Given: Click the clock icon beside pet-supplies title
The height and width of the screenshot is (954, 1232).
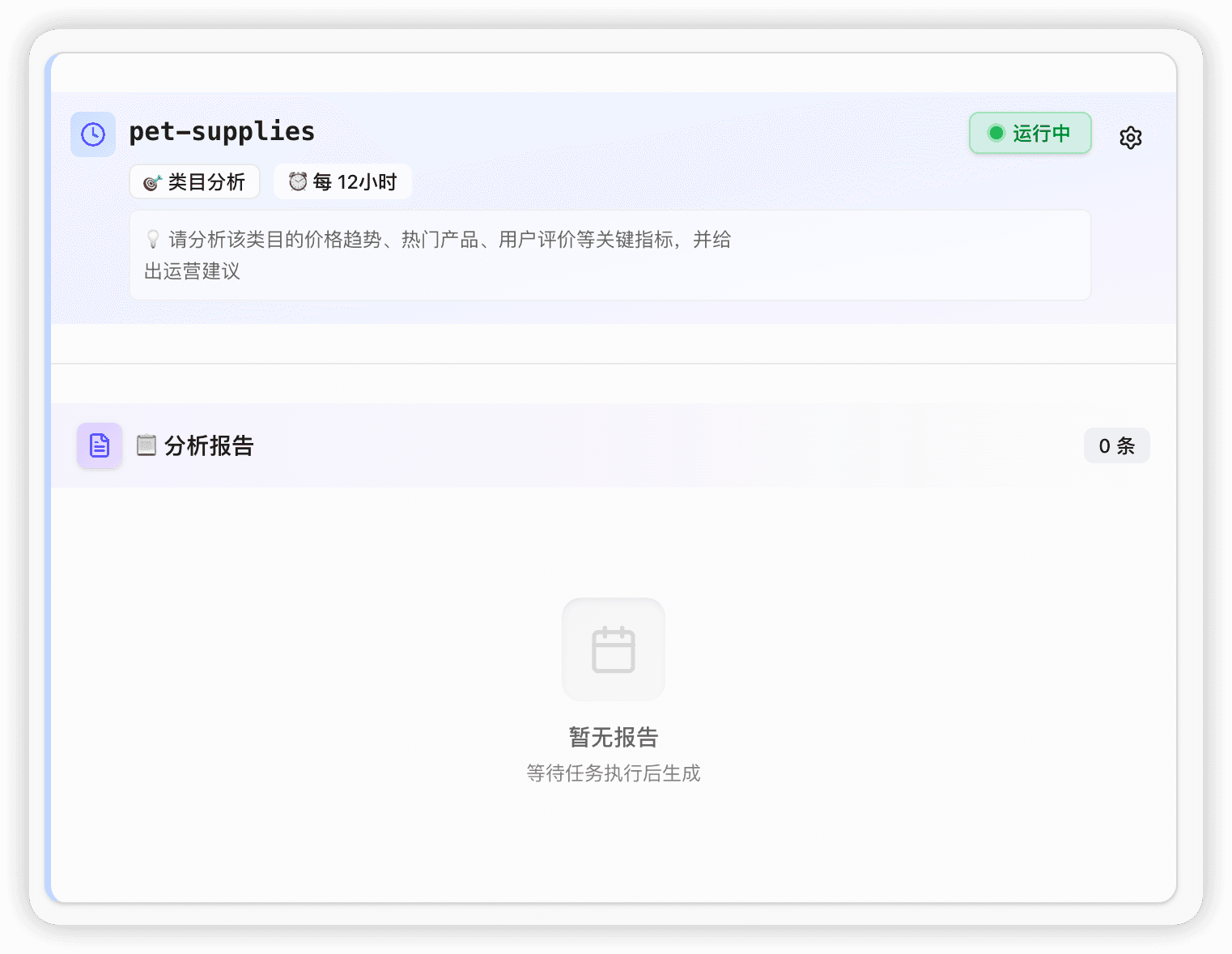Looking at the screenshot, I should (92, 133).
